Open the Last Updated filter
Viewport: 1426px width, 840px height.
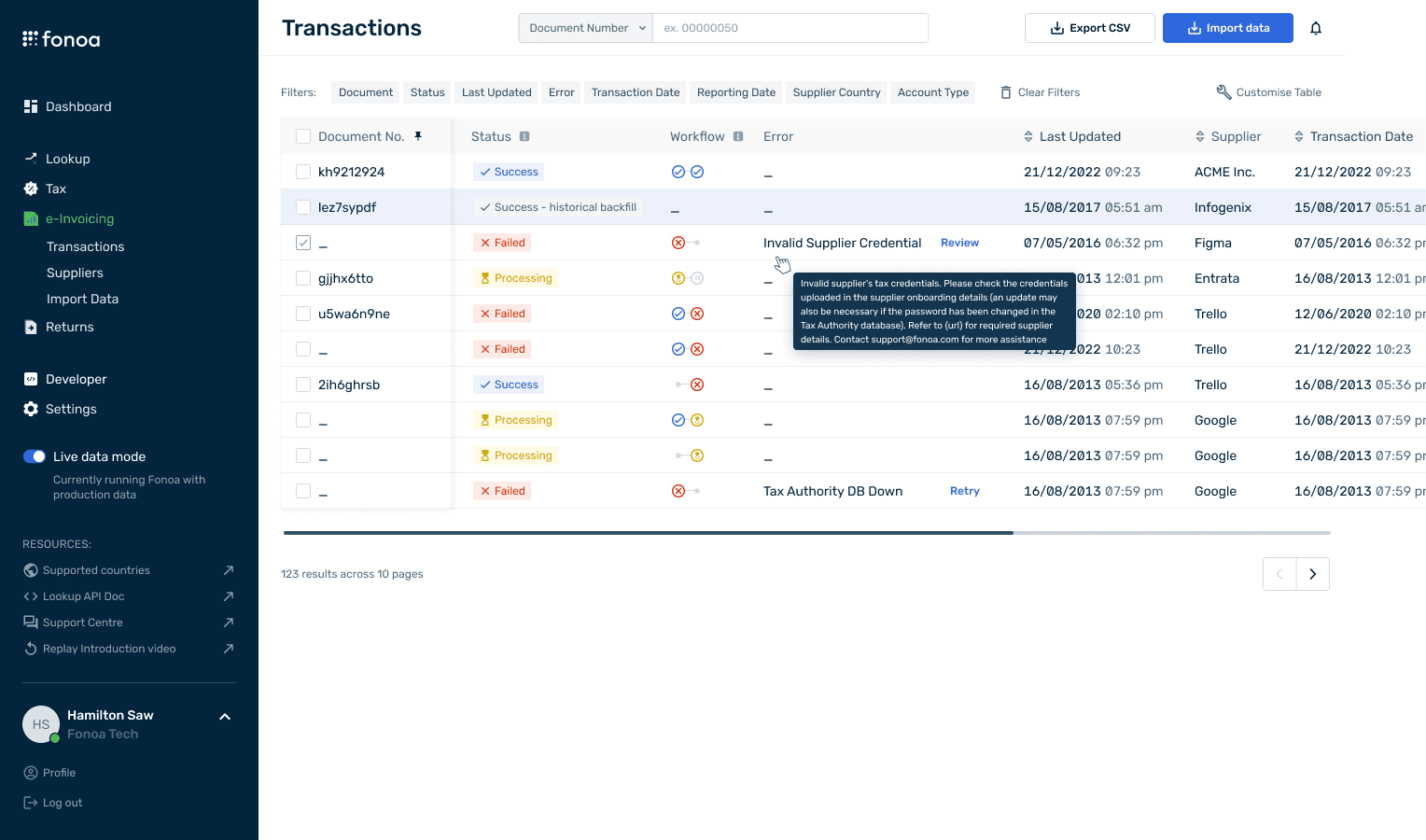click(496, 92)
